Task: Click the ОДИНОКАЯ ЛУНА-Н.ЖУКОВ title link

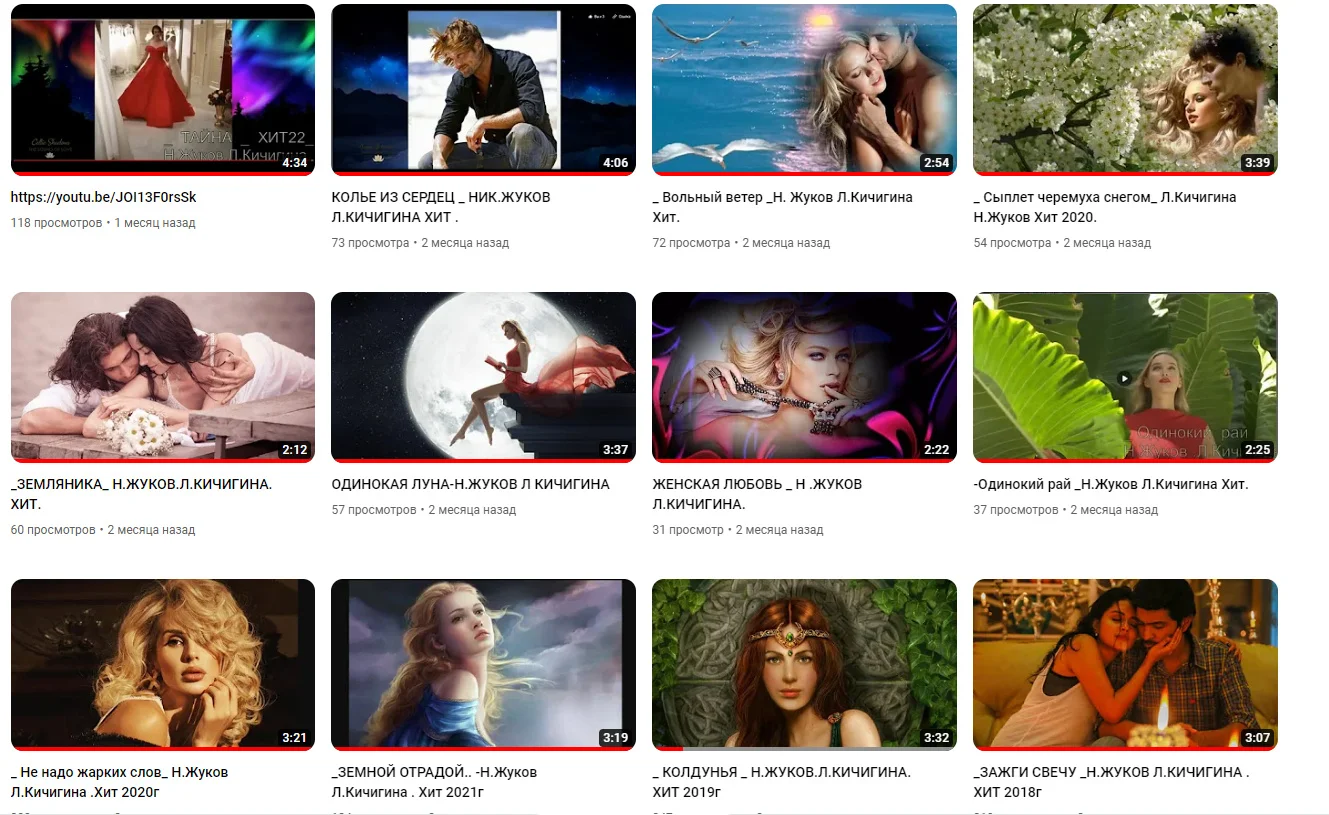Action: click(x=470, y=484)
